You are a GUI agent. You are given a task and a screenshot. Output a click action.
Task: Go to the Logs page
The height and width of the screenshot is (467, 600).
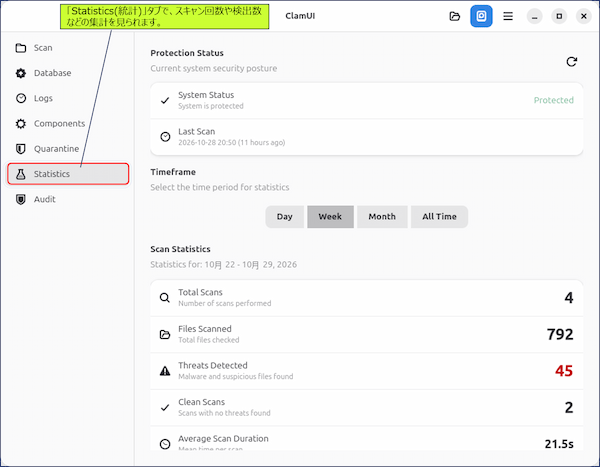[68, 98]
